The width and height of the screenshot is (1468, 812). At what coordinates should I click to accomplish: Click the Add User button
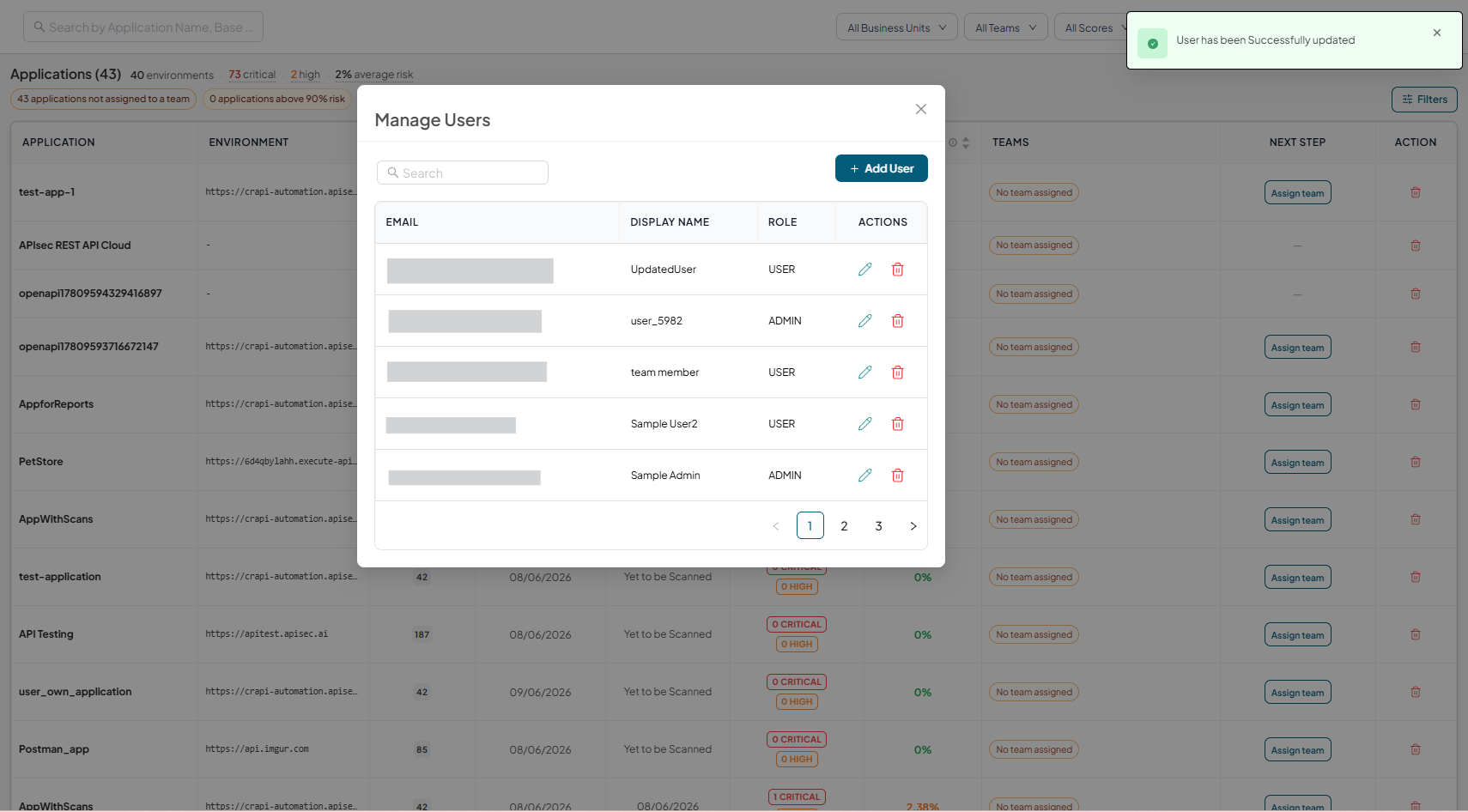pyautogui.click(x=881, y=168)
